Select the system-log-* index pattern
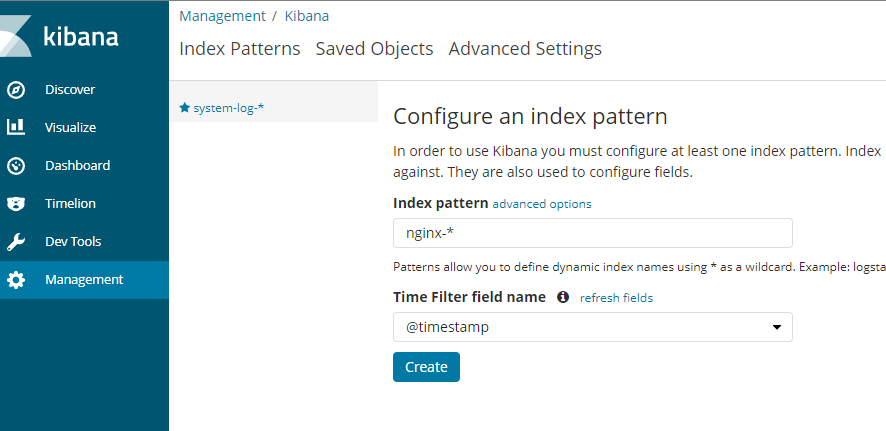The image size is (886, 431). (228, 108)
